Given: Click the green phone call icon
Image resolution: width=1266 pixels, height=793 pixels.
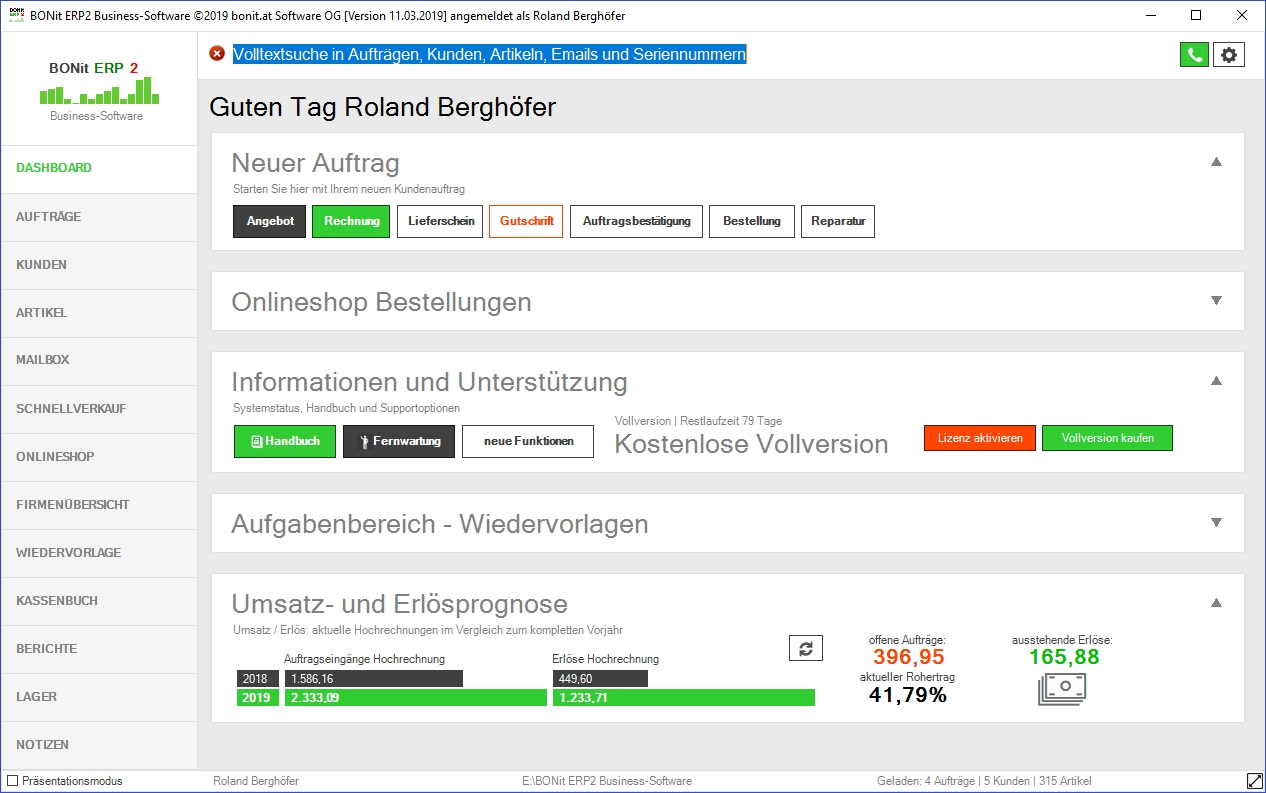Looking at the screenshot, I should [x=1194, y=55].
